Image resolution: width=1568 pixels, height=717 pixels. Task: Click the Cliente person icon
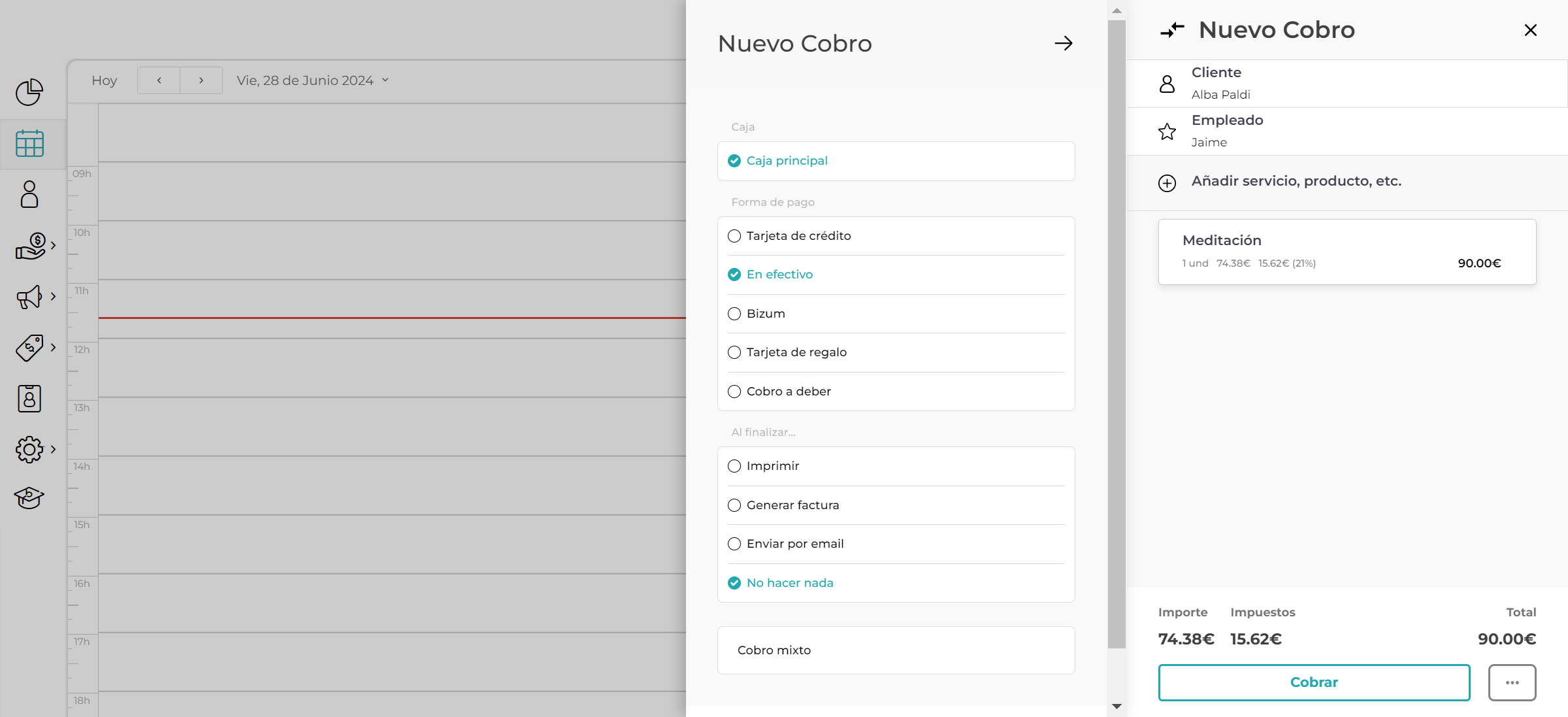(x=1168, y=84)
